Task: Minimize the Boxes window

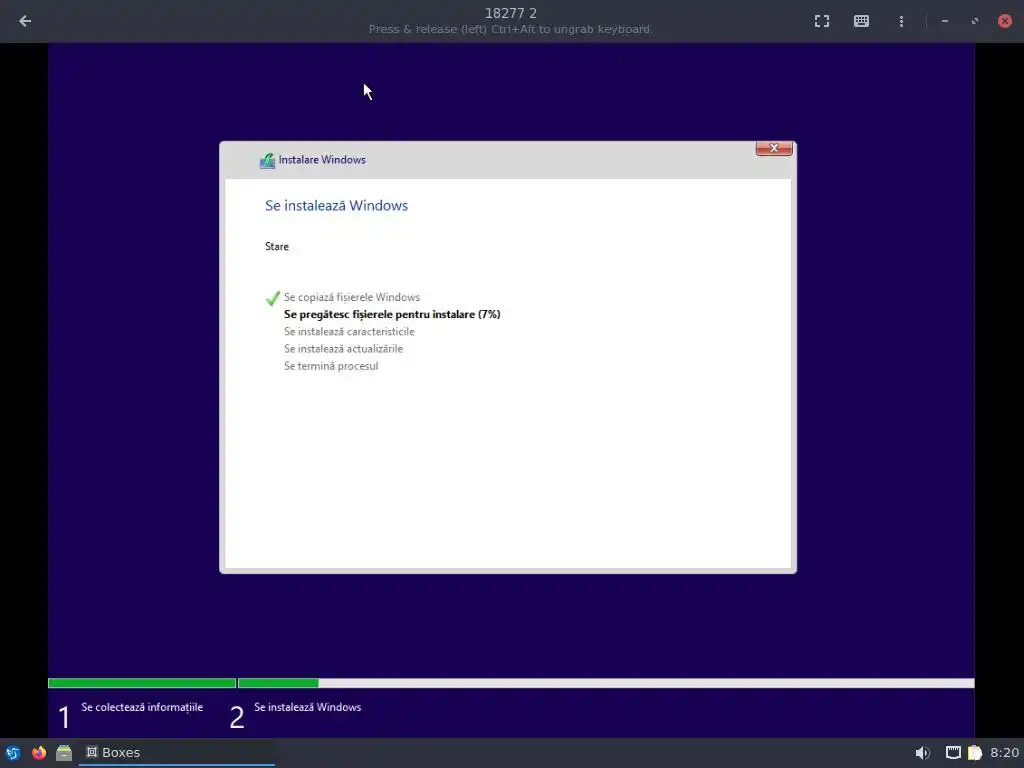Action: 944,21
